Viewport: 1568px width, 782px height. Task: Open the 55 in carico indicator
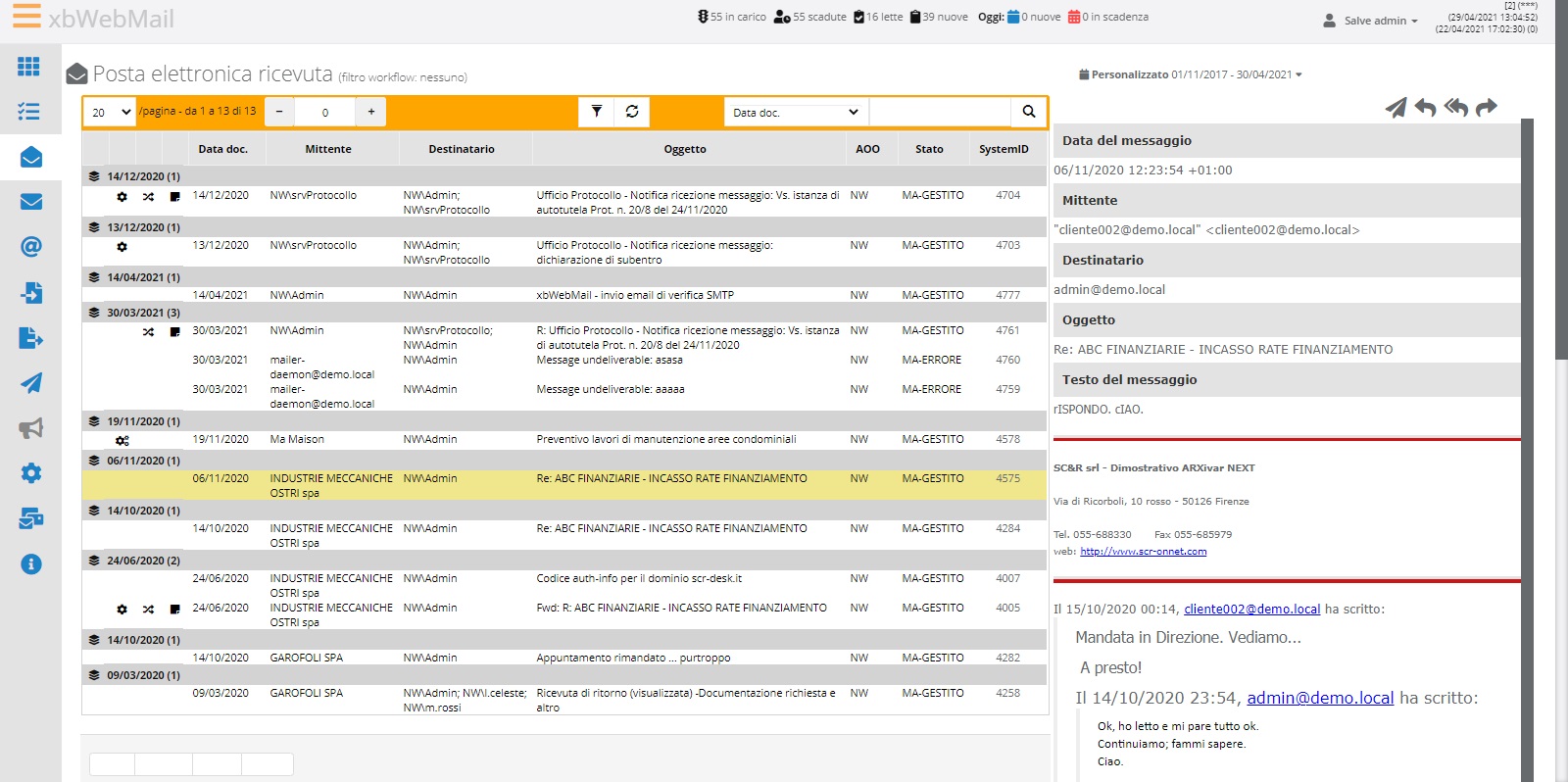point(732,17)
